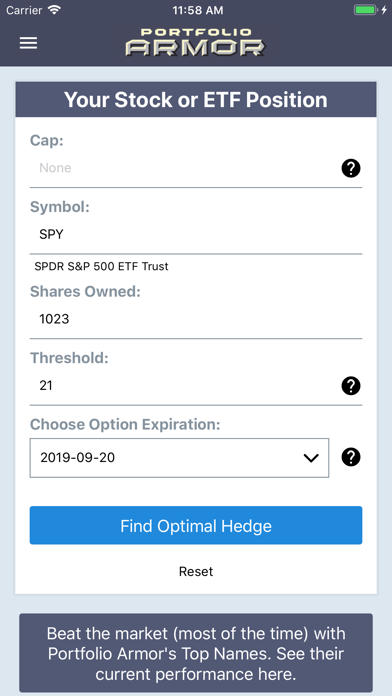This screenshot has width=392, height=696.
Task: Select the Symbol field containing SPY
Action: 196,235
